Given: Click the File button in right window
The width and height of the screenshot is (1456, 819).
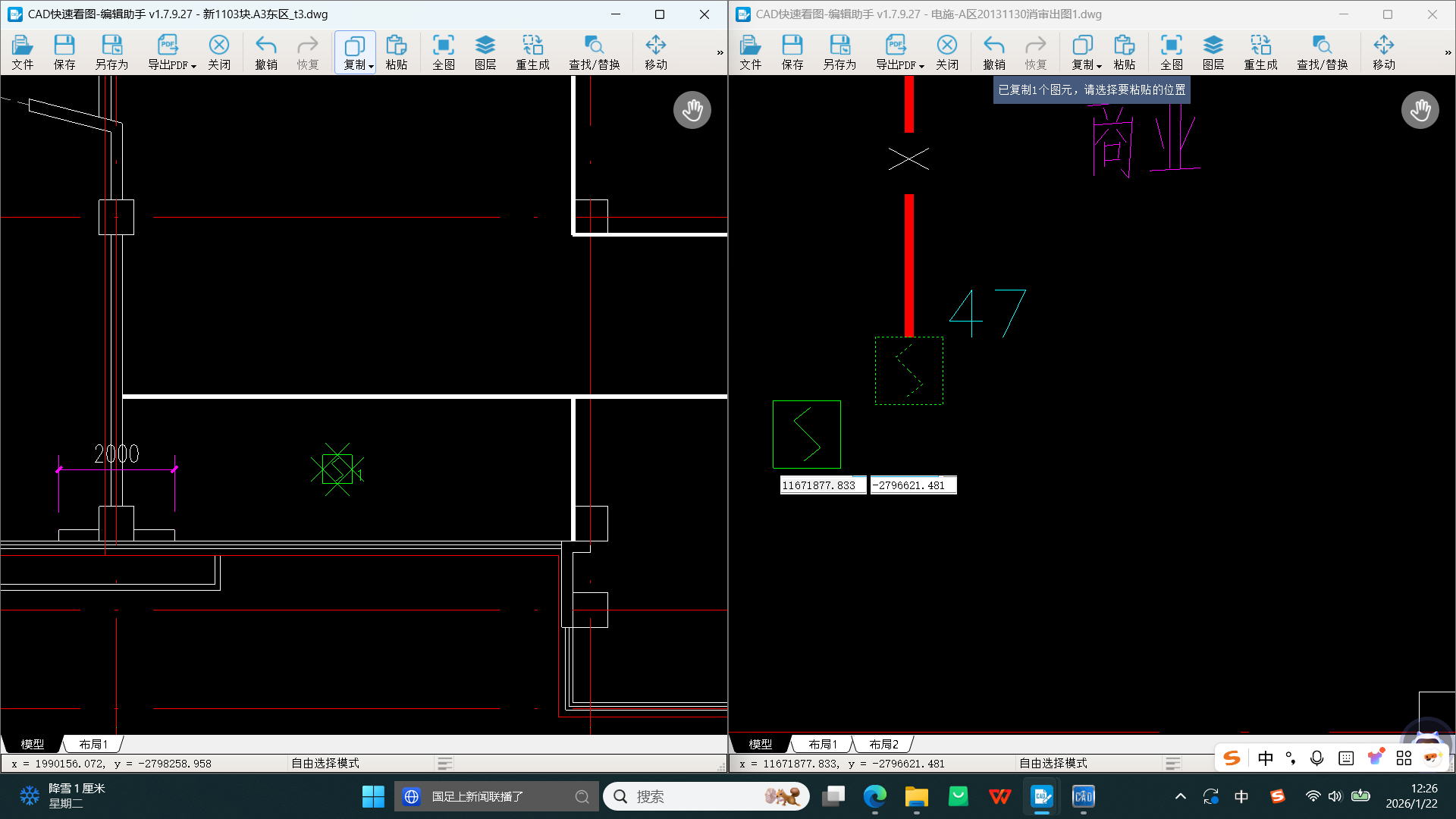Looking at the screenshot, I should click(x=750, y=52).
